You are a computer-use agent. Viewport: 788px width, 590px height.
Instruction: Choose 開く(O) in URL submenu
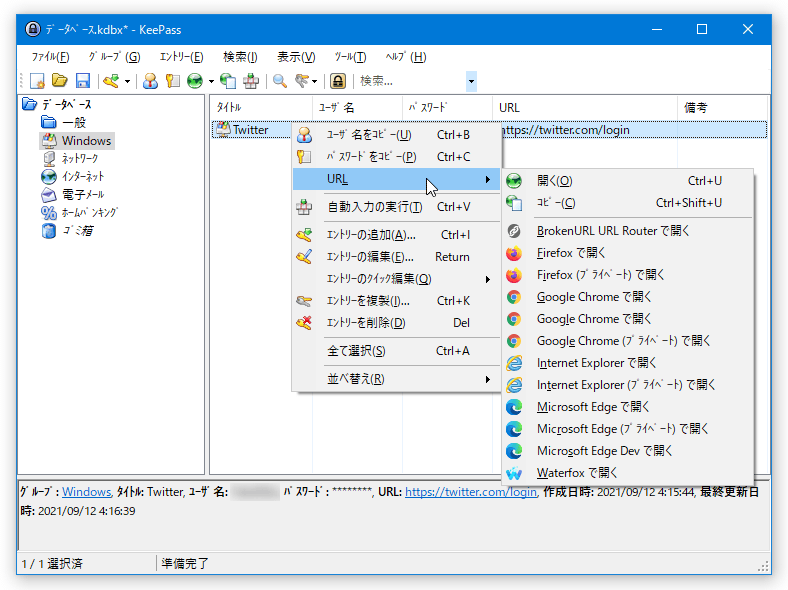point(628,181)
